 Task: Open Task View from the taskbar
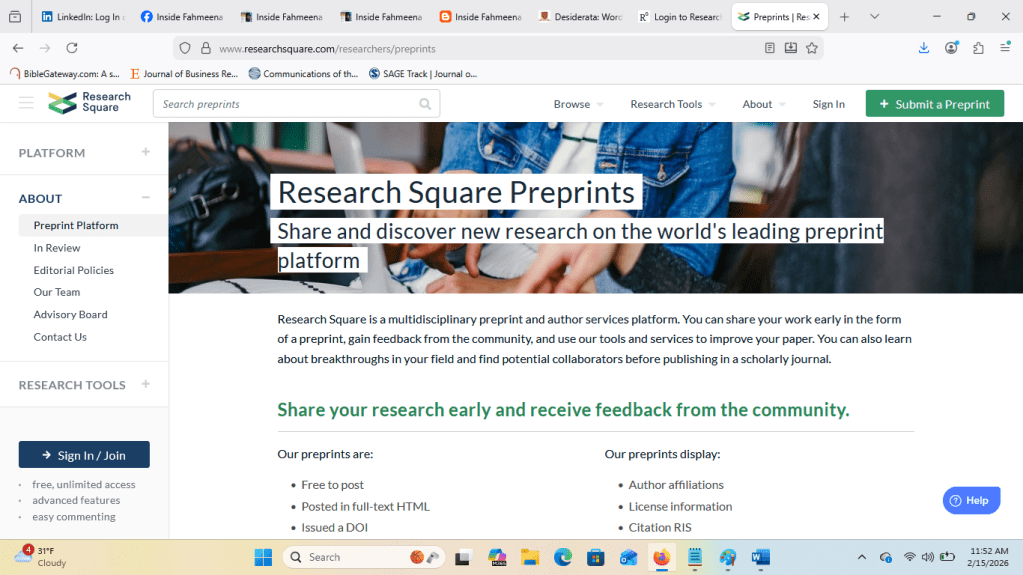[463, 557]
